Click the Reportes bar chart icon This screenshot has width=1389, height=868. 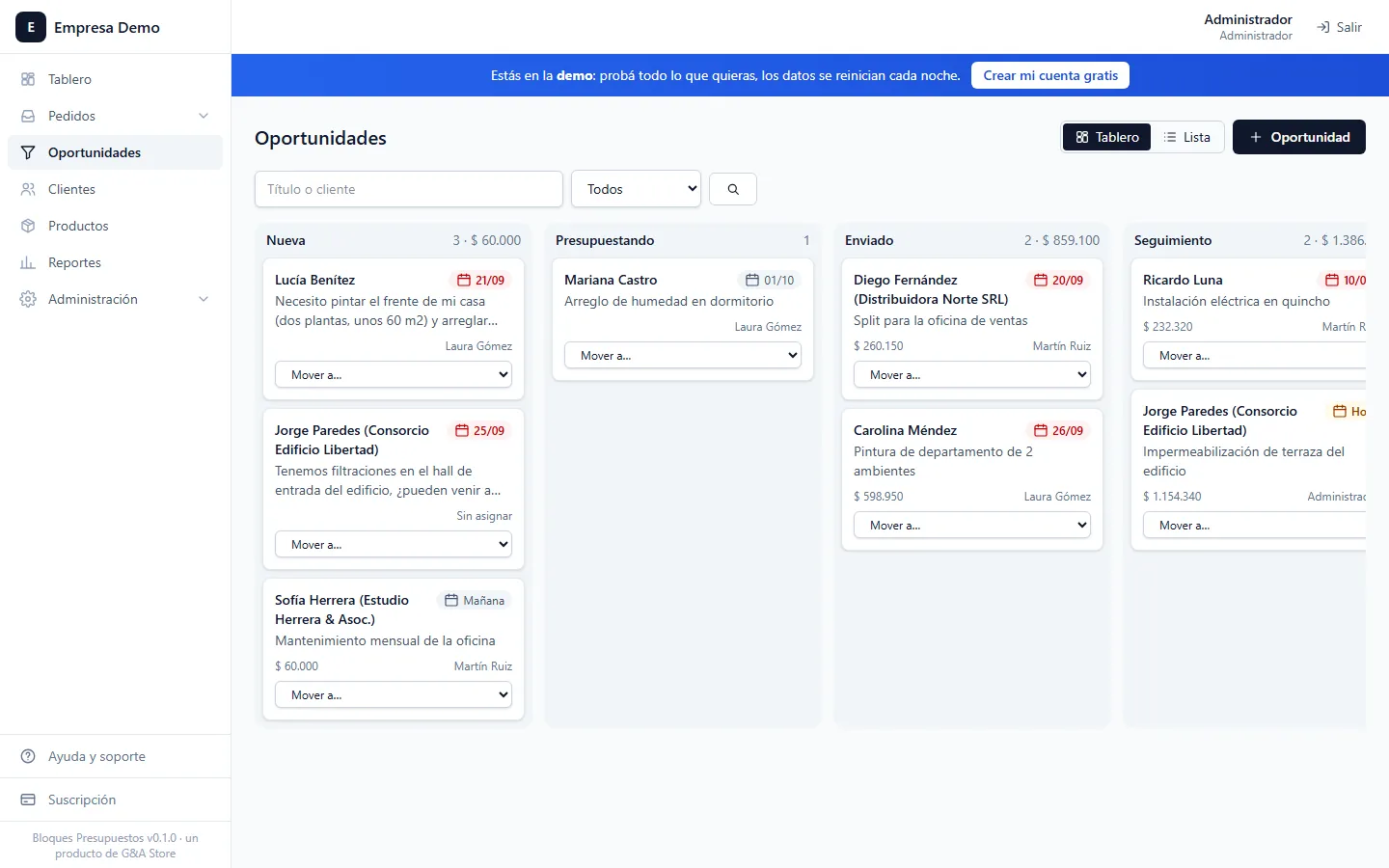28,262
